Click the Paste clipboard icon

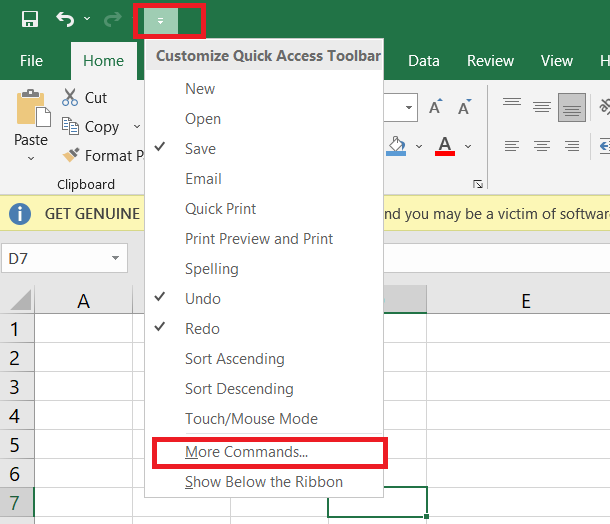tap(33, 108)
